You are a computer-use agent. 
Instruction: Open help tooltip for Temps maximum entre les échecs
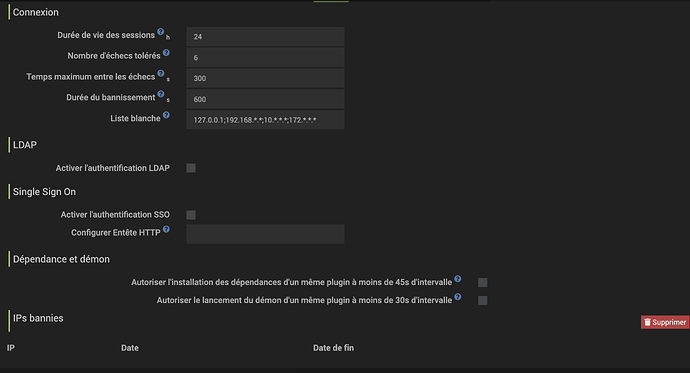click(x=161, y=73)
